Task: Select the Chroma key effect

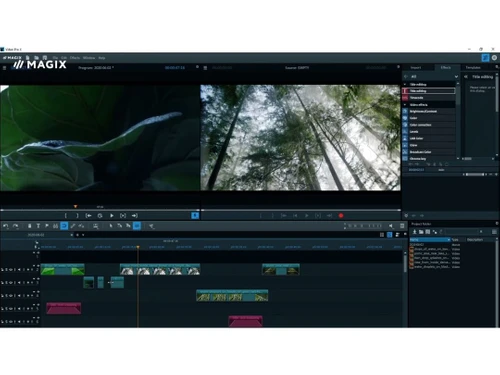Action: [x=429, y=159]
